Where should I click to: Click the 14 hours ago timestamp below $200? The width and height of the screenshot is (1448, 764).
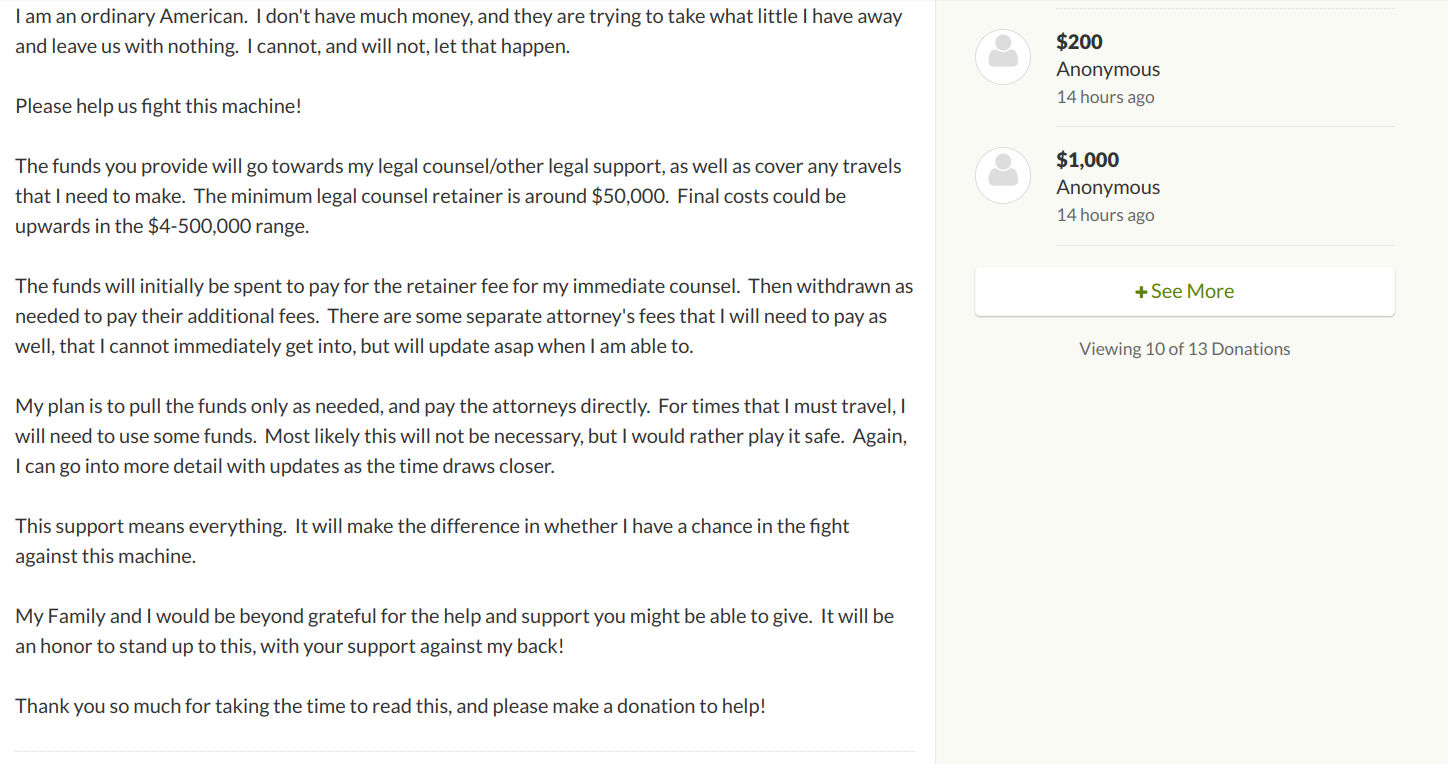[x=1105, y=97]
